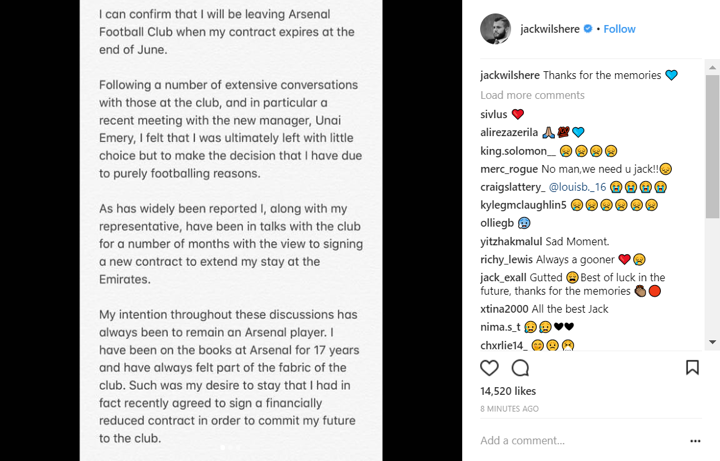This screenshot has width=720, height=461.
Task: Open jackwilshere profile picture avatar
Action: click(x=496, y=29)
